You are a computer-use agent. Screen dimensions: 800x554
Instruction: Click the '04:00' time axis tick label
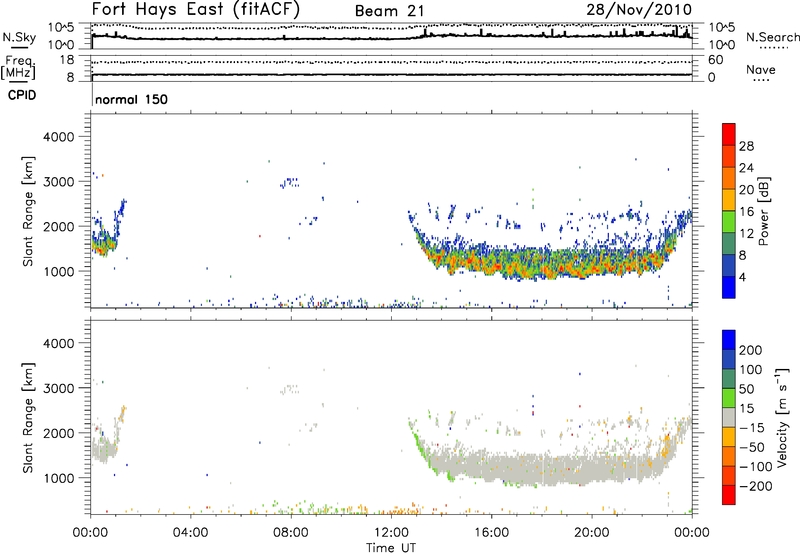tap(190, 533)
